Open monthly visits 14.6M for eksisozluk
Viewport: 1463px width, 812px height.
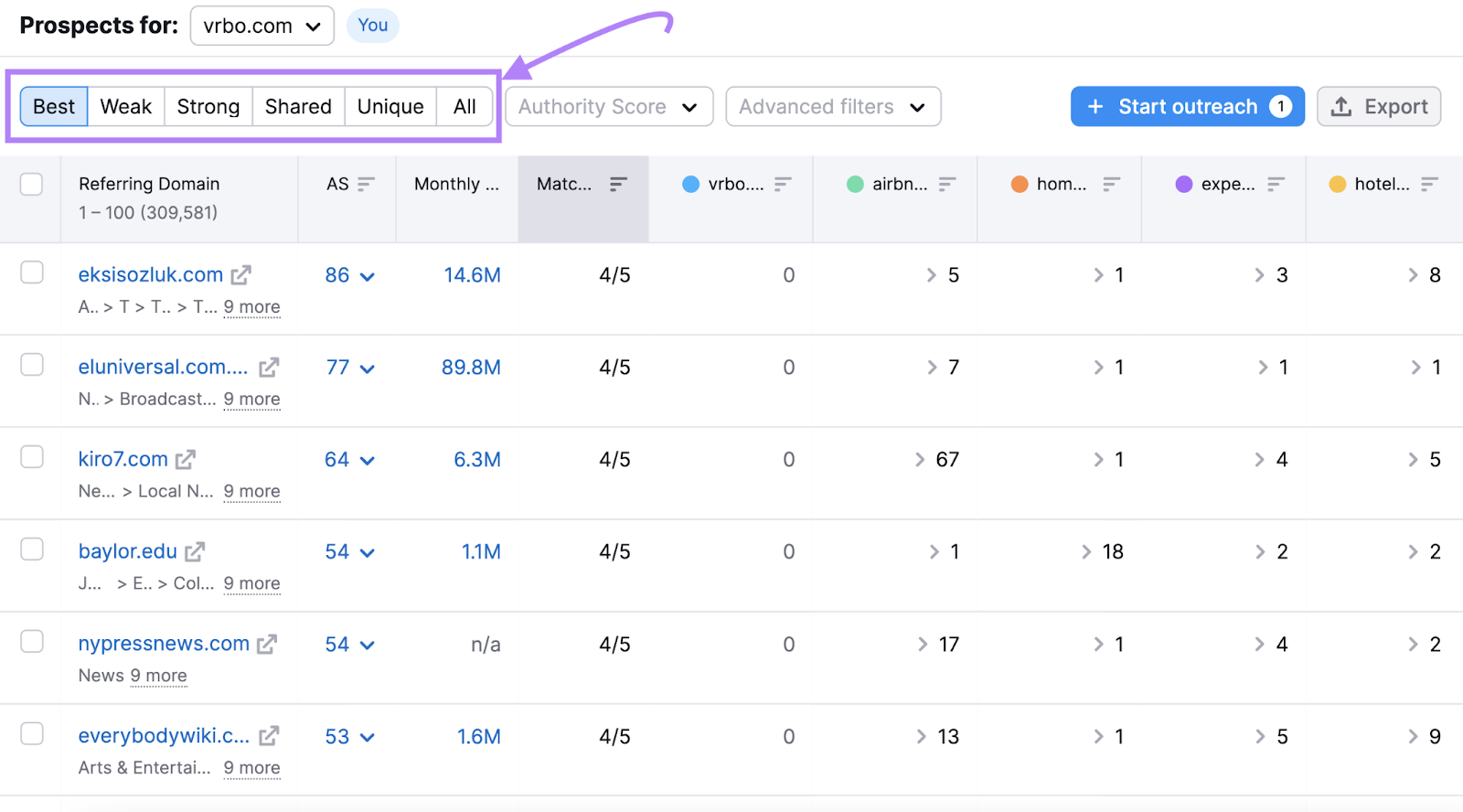(x=472, y=275)
